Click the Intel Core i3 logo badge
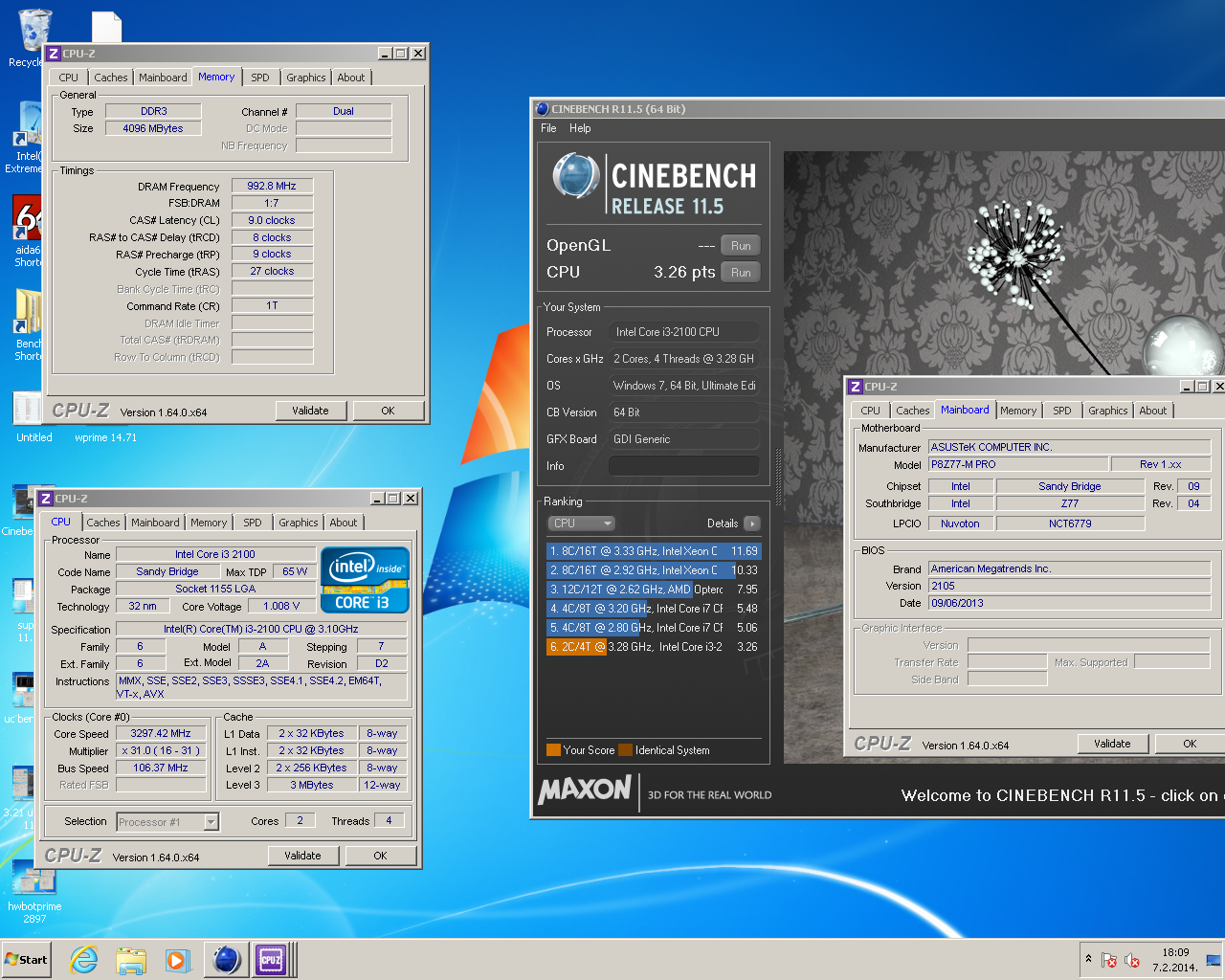Image resolution: width=1225 pixels, height=980 pixels. coord(365,579)
